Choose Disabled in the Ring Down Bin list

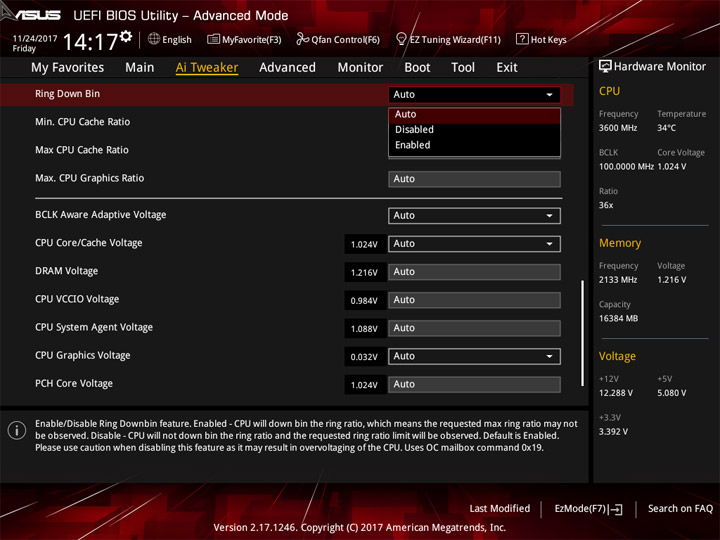click(x=474, y=129)
